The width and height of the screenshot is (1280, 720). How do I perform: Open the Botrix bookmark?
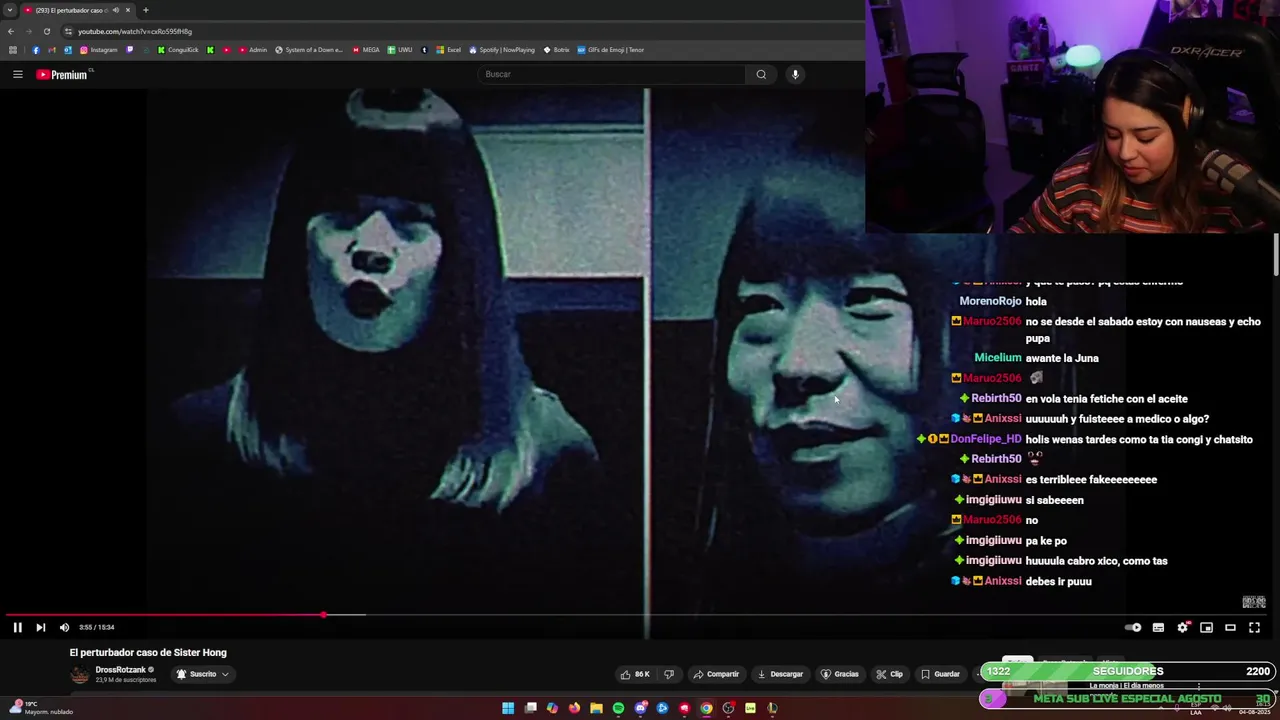point(556,50)
